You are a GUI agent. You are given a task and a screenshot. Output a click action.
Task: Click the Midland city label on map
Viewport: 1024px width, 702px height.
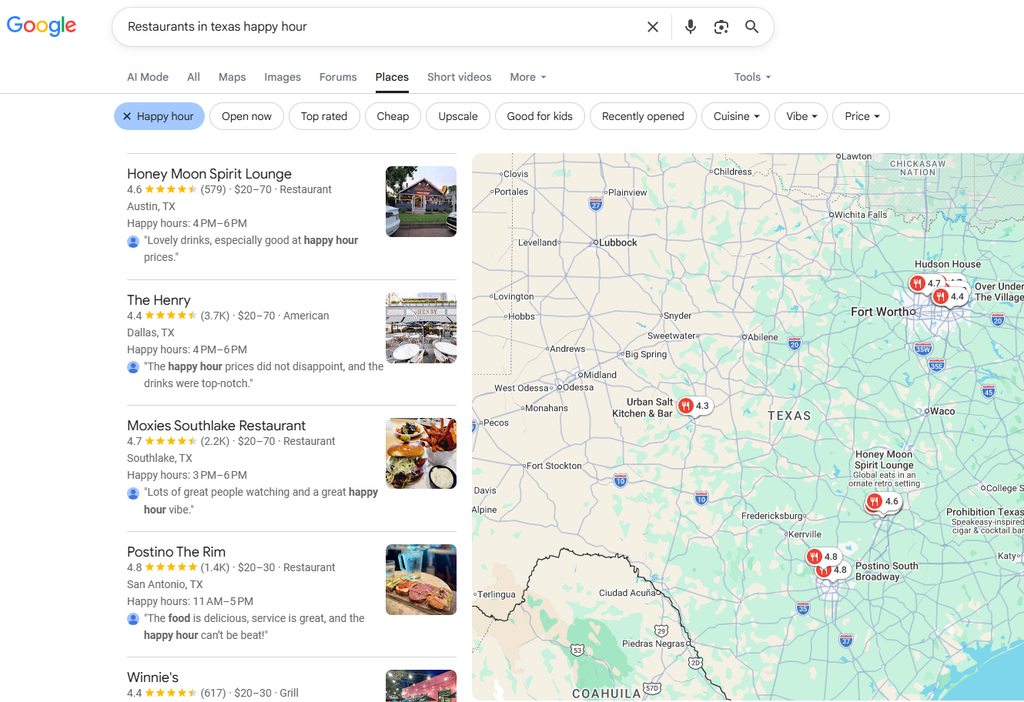coord(600,375)
